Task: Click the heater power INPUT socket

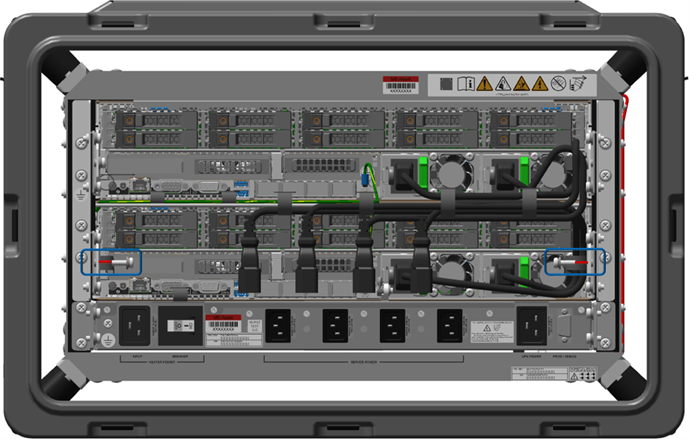Action: 134,326
